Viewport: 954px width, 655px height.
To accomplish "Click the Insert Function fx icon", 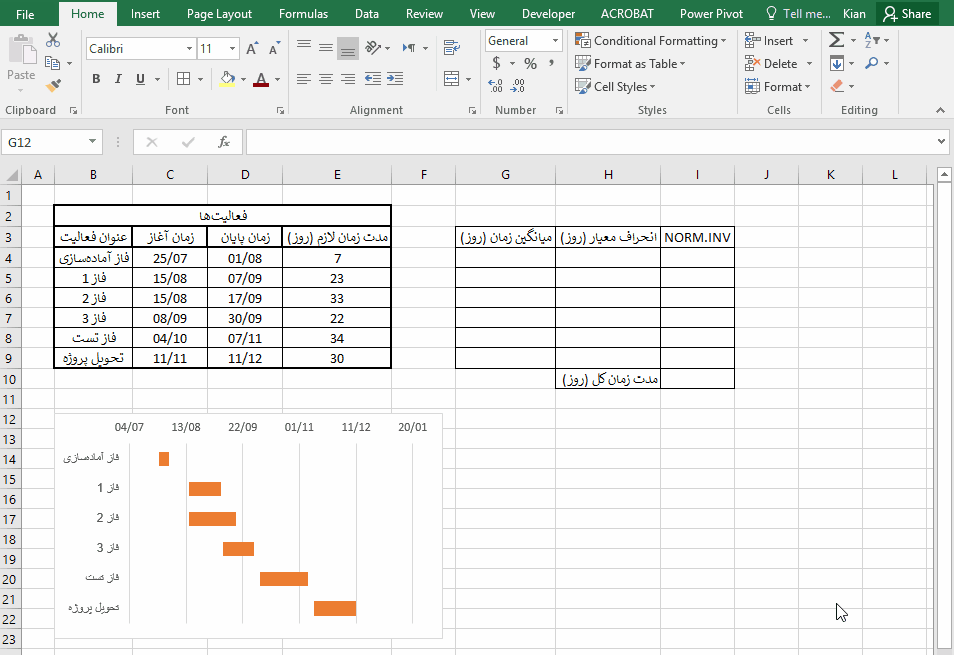I will (224, 142).
